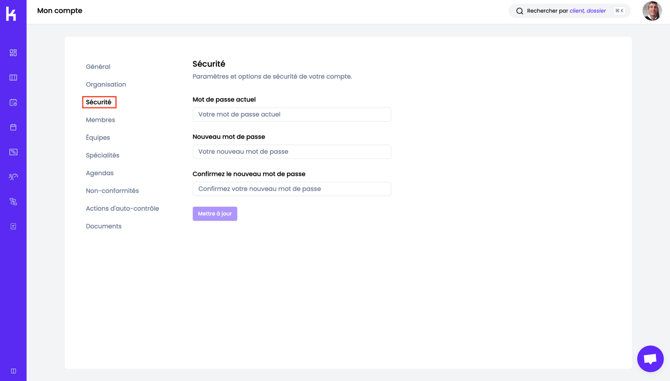Open the chat support bubble
The width and height of the screenshot is (670, 381).
[650, 359]
